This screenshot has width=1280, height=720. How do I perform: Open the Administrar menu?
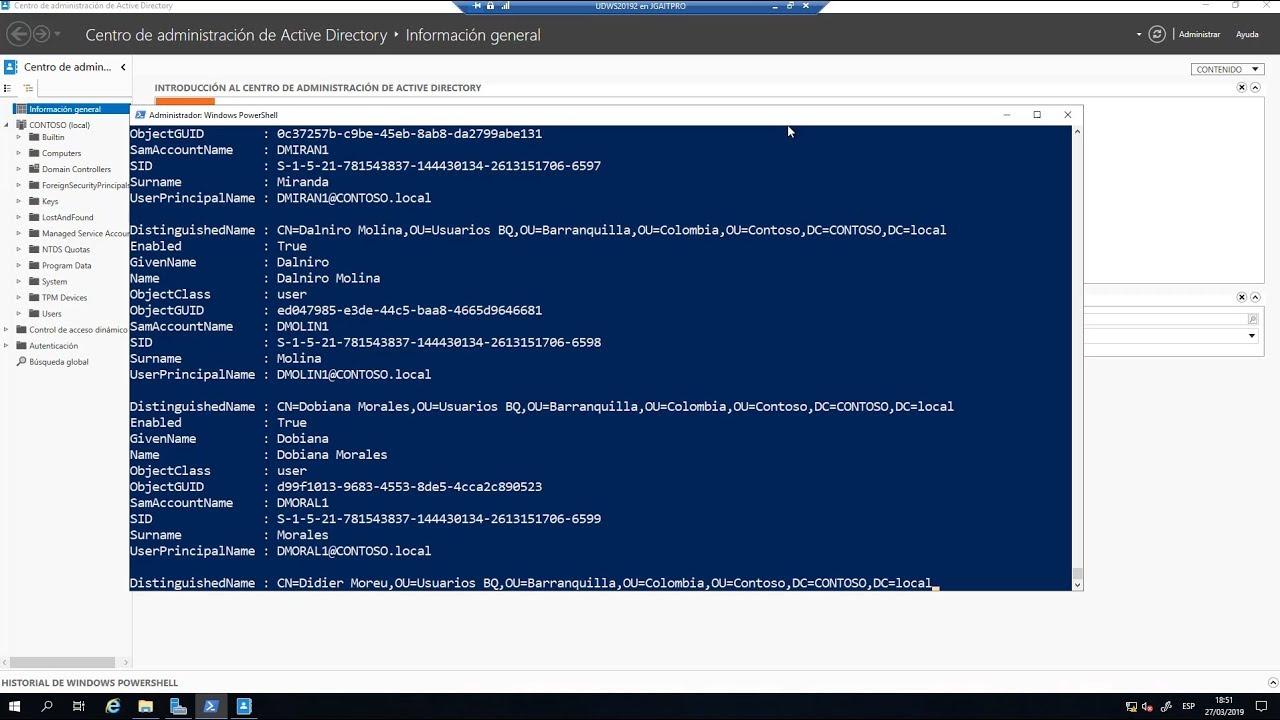[x=1198, y=33]
